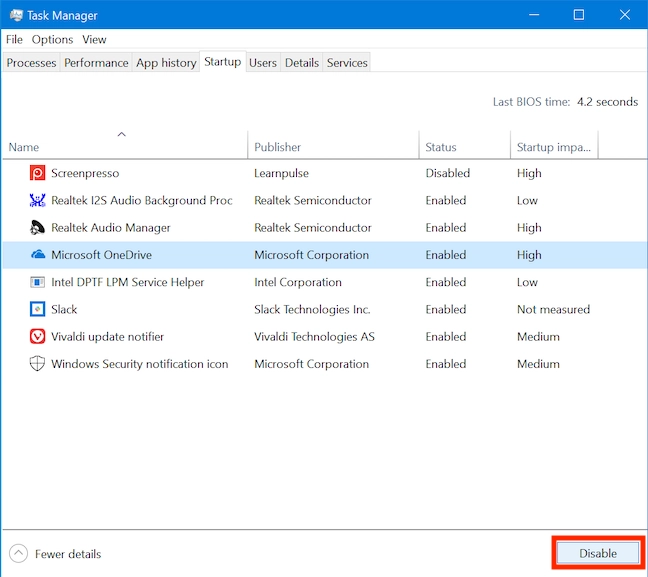
Task: Switch to the Details tab
Action: [x=302, y=62]
